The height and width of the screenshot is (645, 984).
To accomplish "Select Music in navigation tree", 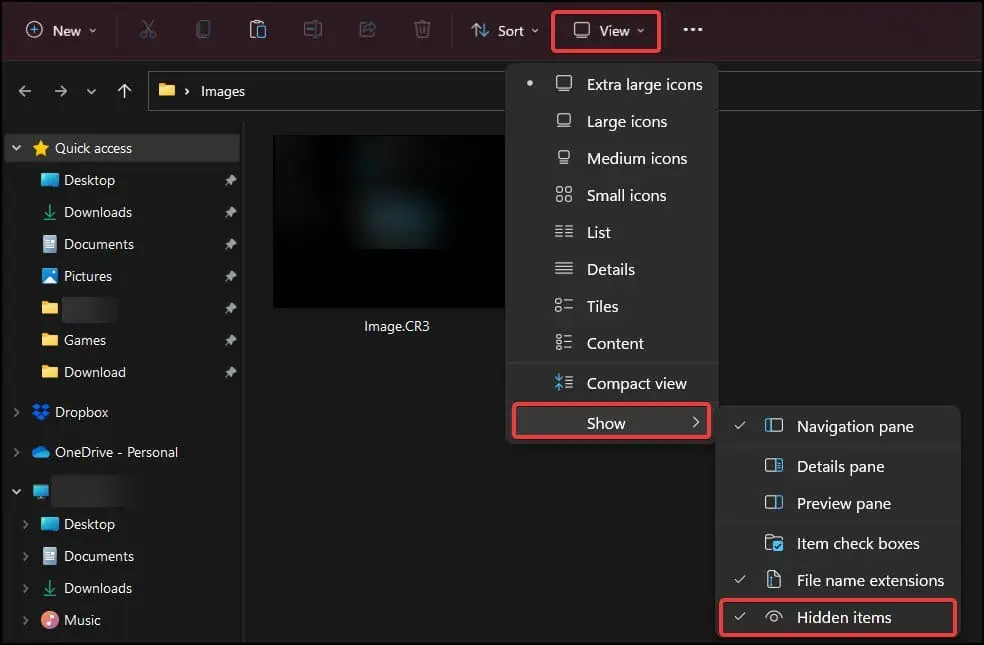I will tap(82, 620).
